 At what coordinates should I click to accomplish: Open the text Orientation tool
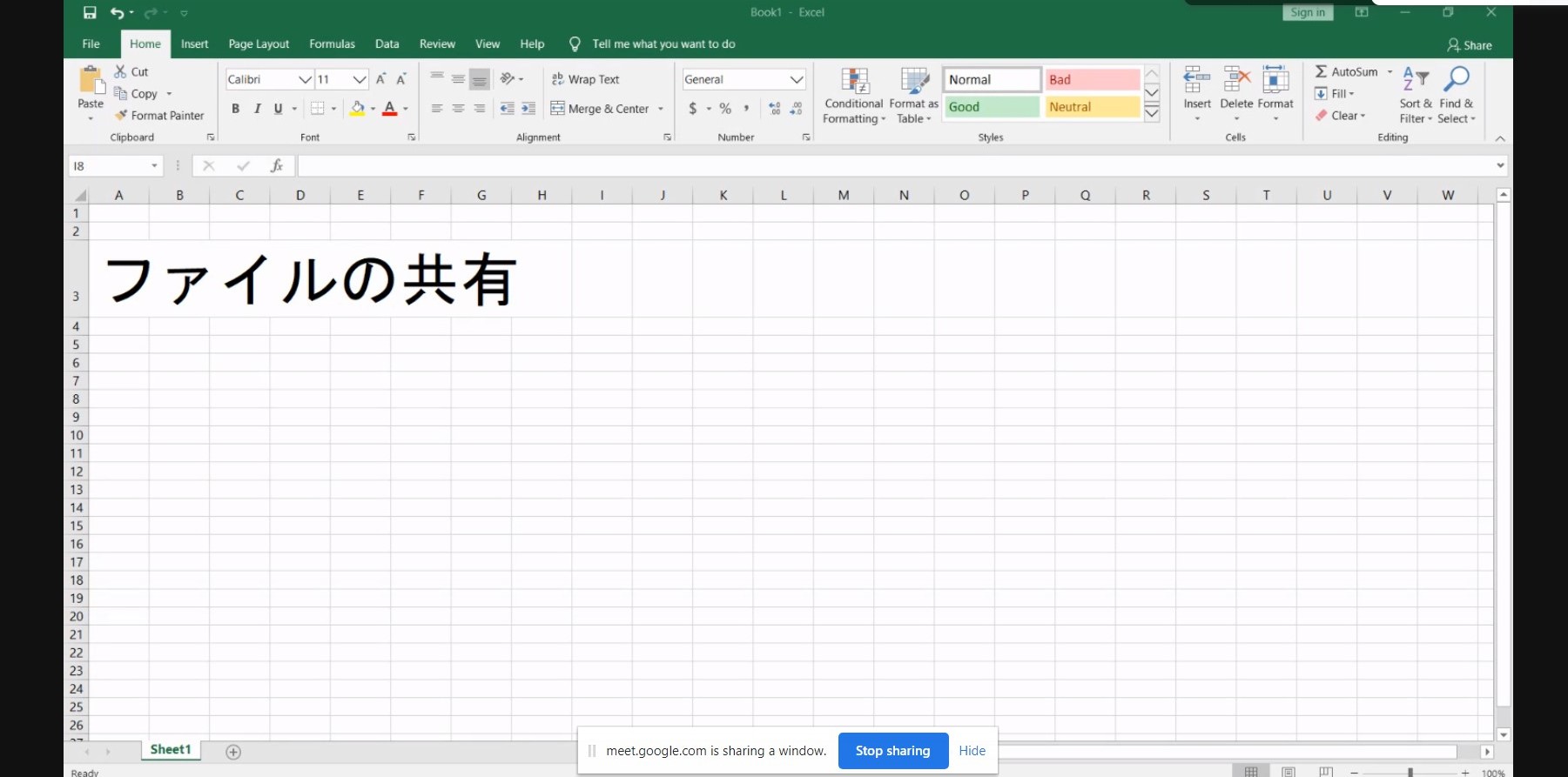[x=508, y=79]
